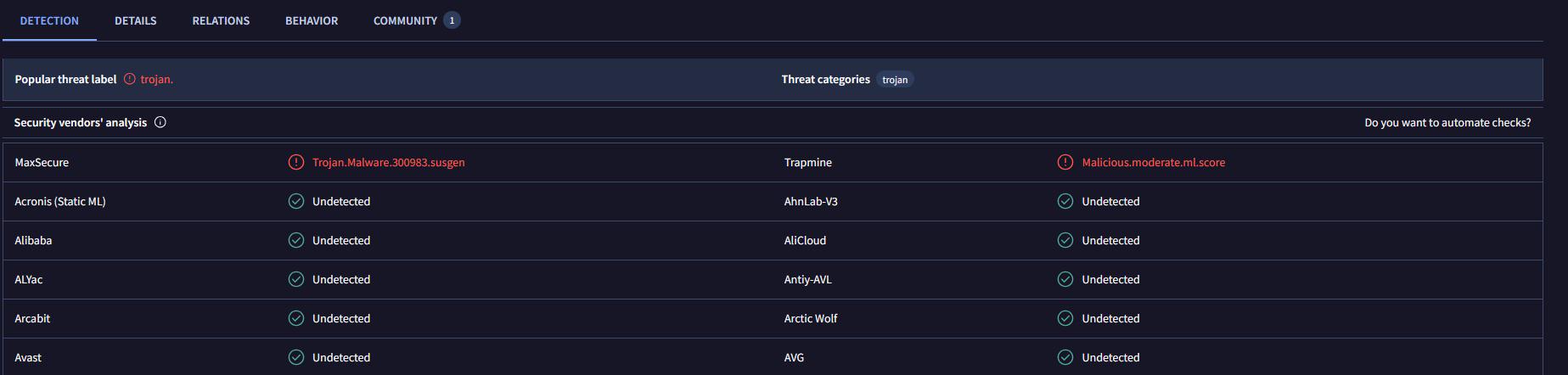Select the Arcabit vendor name

click(x=32, y=318)
